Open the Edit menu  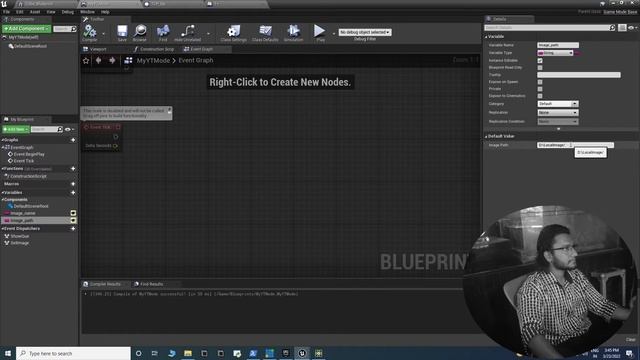click(19, 12)
